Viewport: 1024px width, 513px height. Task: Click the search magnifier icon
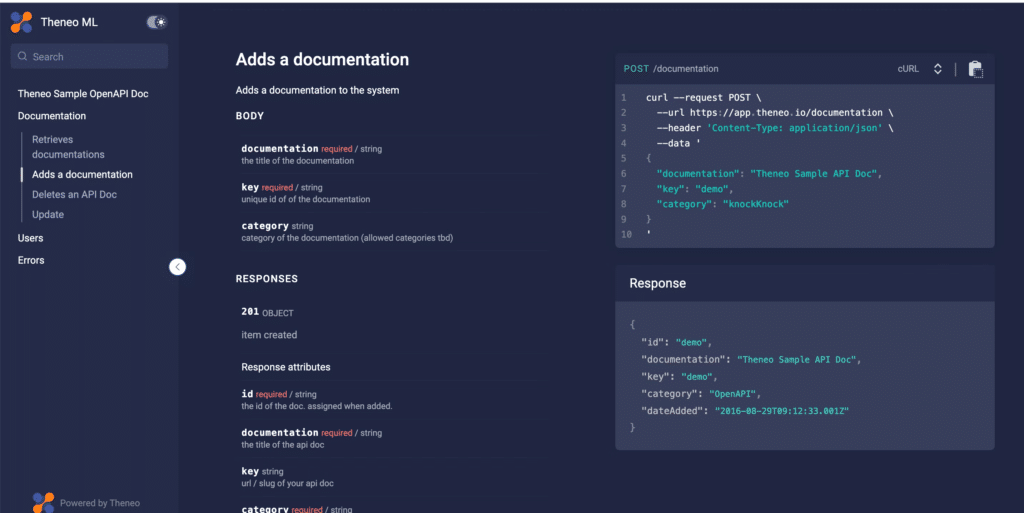tap(22, 57)
